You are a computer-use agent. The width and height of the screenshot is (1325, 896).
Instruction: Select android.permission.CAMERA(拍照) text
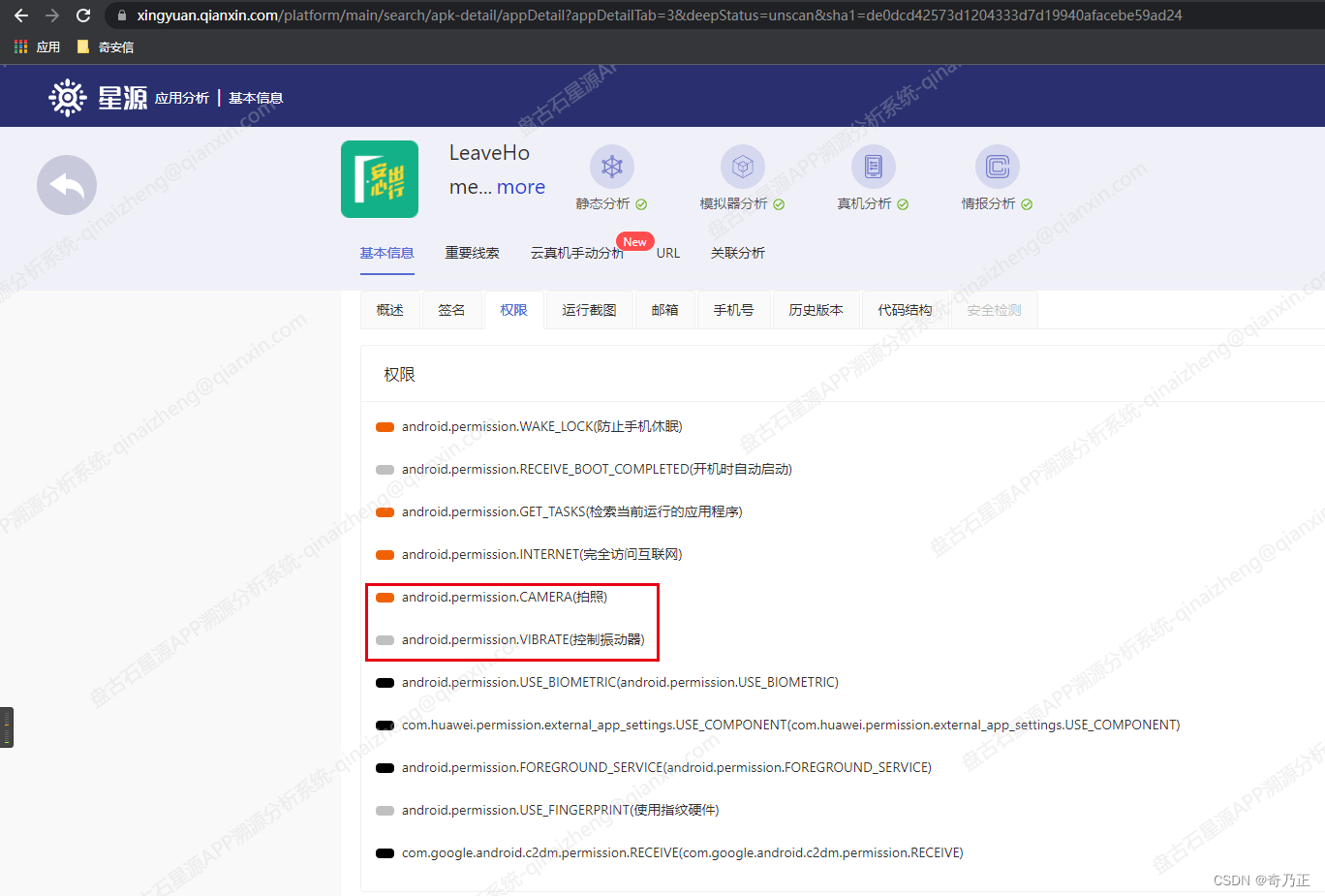click(x=505, y=597)
